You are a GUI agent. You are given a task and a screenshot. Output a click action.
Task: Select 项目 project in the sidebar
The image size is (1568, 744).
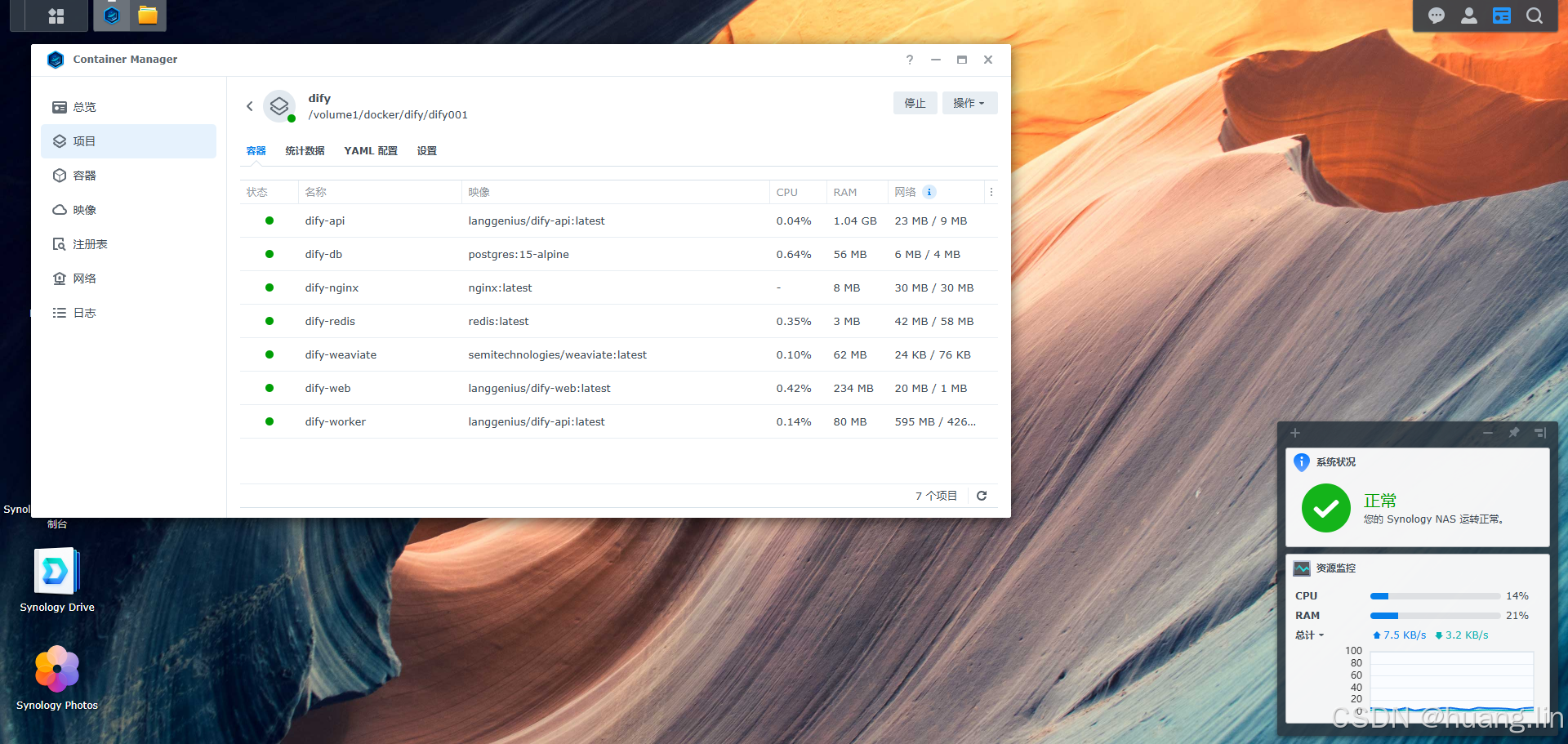(x=128, y=141)
